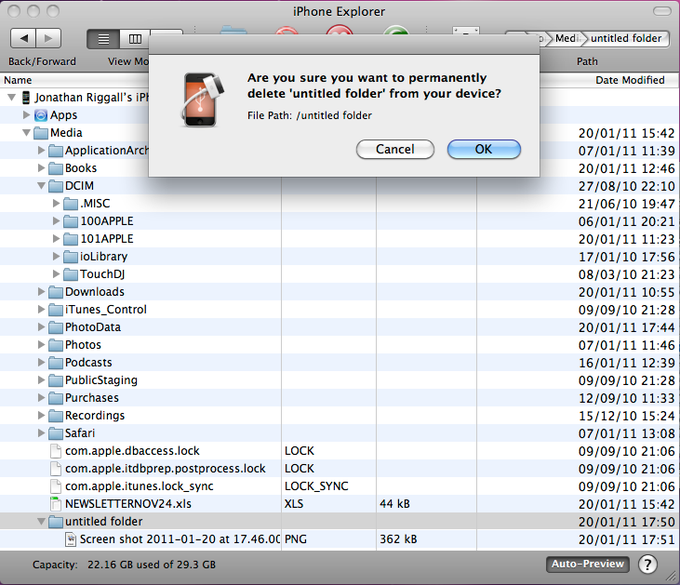Click the Downloads folder icon
The image size is (680, 585).
(x=56, y=292)
